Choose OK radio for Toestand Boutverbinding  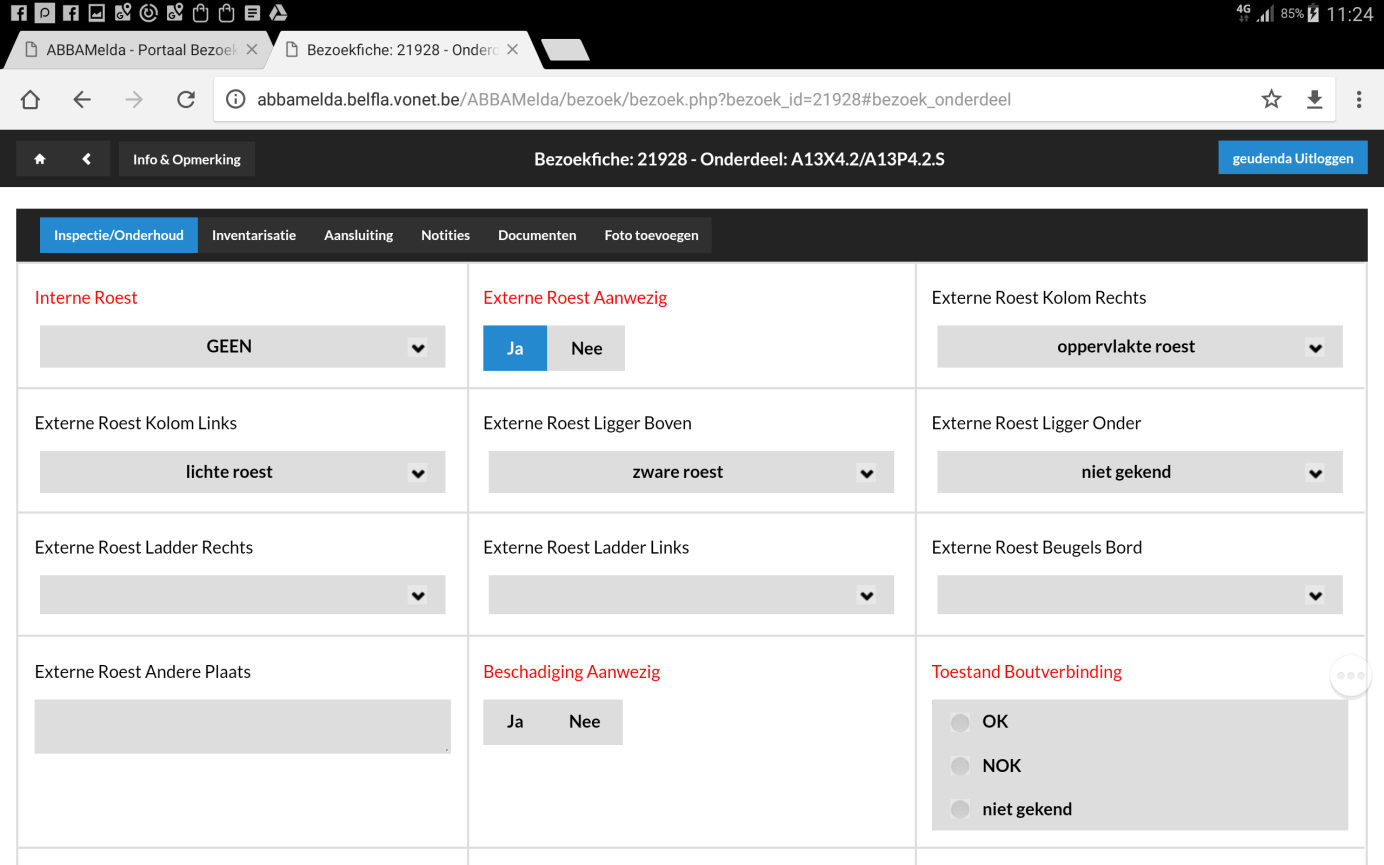(x=961, y=722)
